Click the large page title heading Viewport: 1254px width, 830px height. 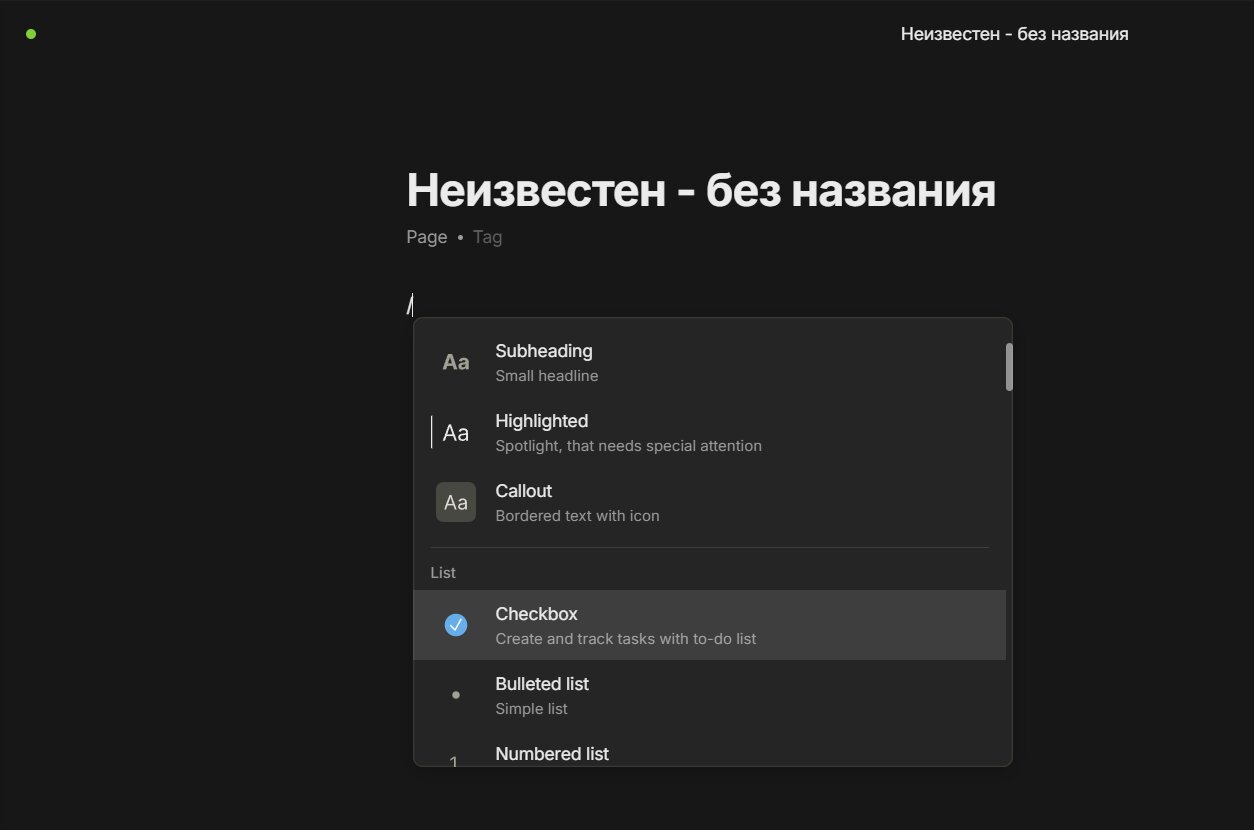[x=701, y=189]
